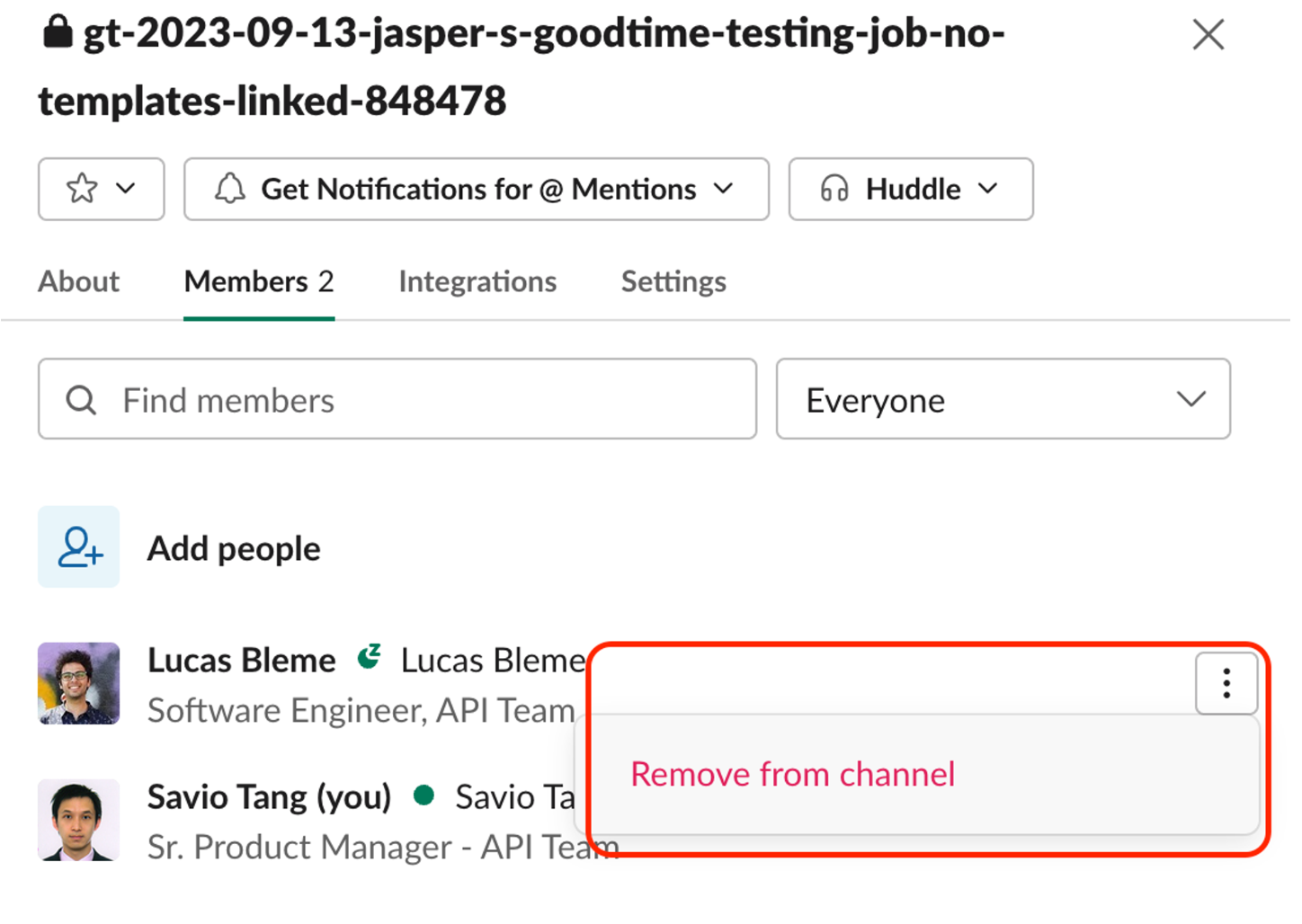This screenshot has height=924, width=1302.
Task: Click the star icon to favorite channel
Action: point(82,189)
